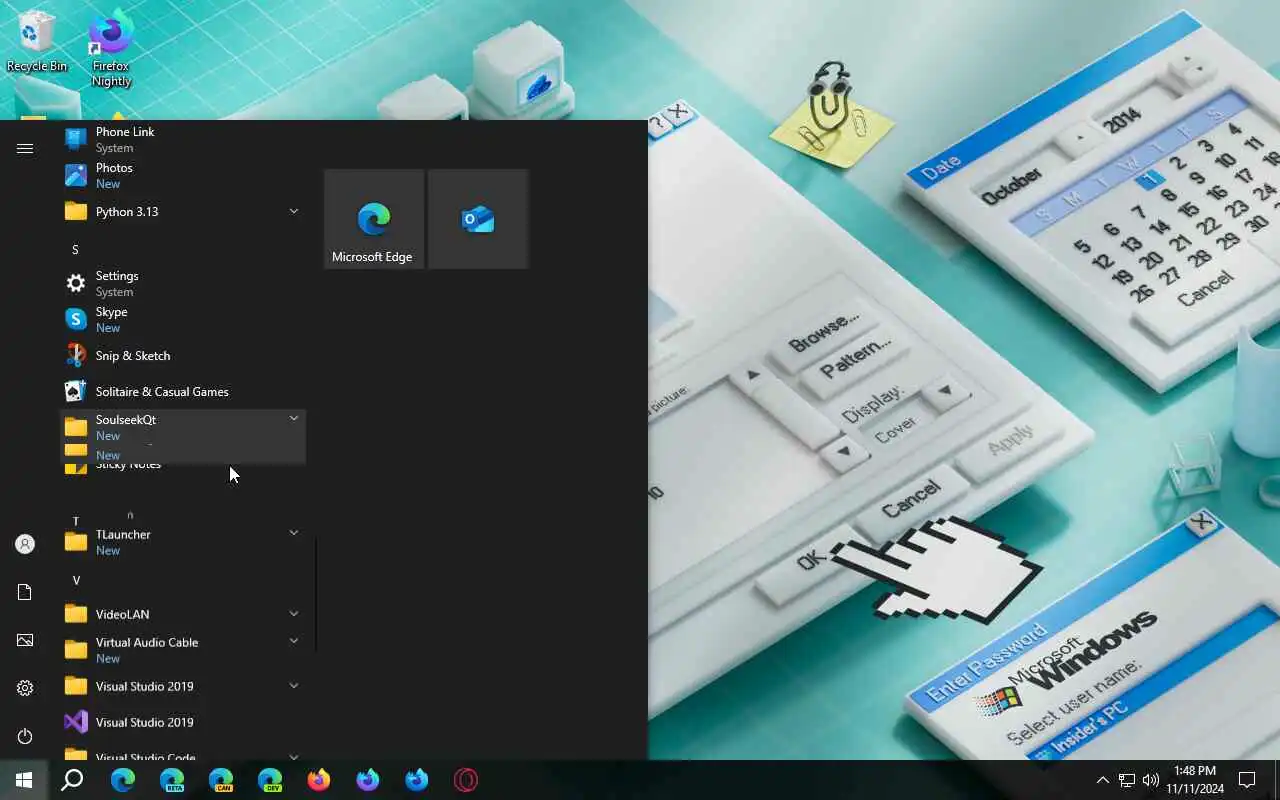Launch Skype from the app list
Screen dimensions: 1280x800
[x=183, y=319]
